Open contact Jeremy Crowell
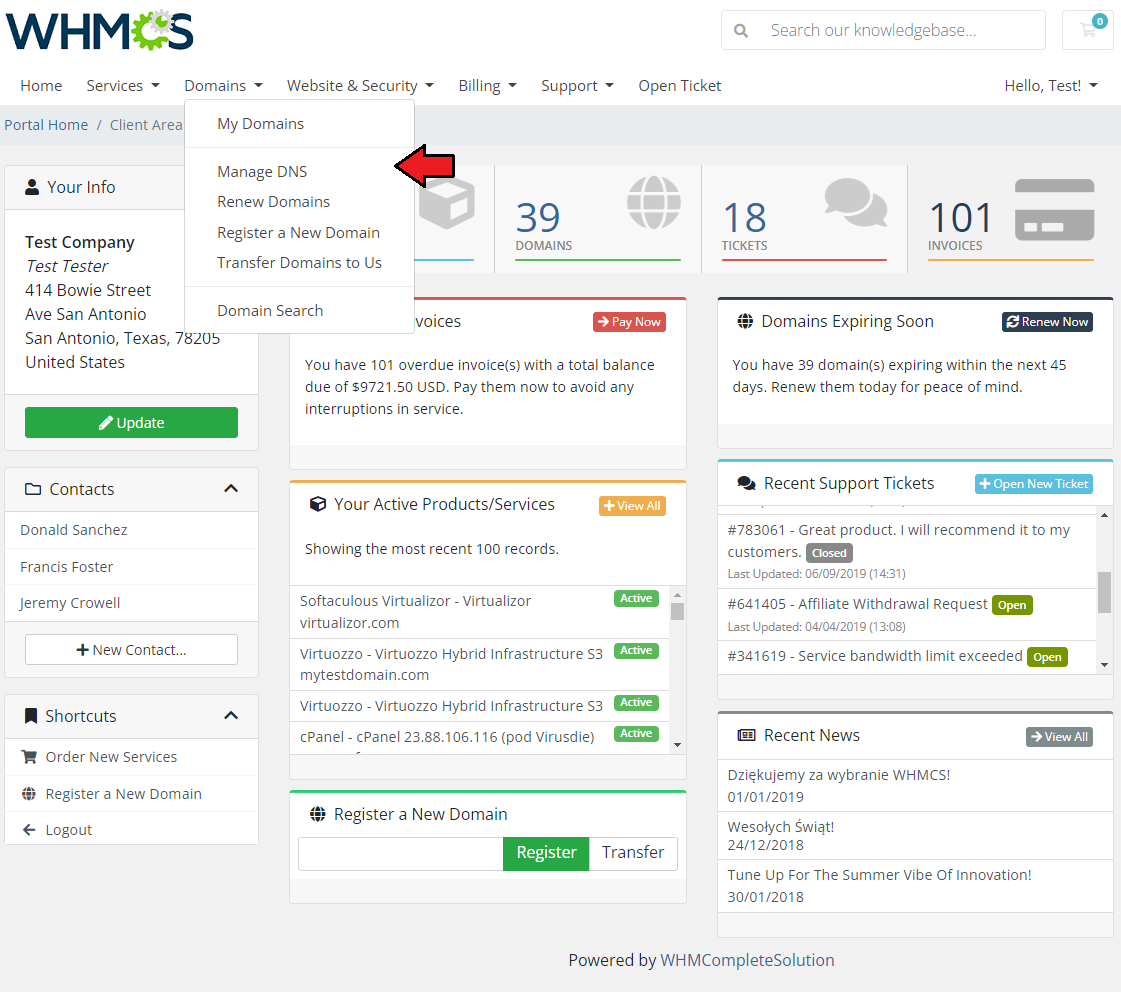The image size is (1121, 992). click(131, 602)
